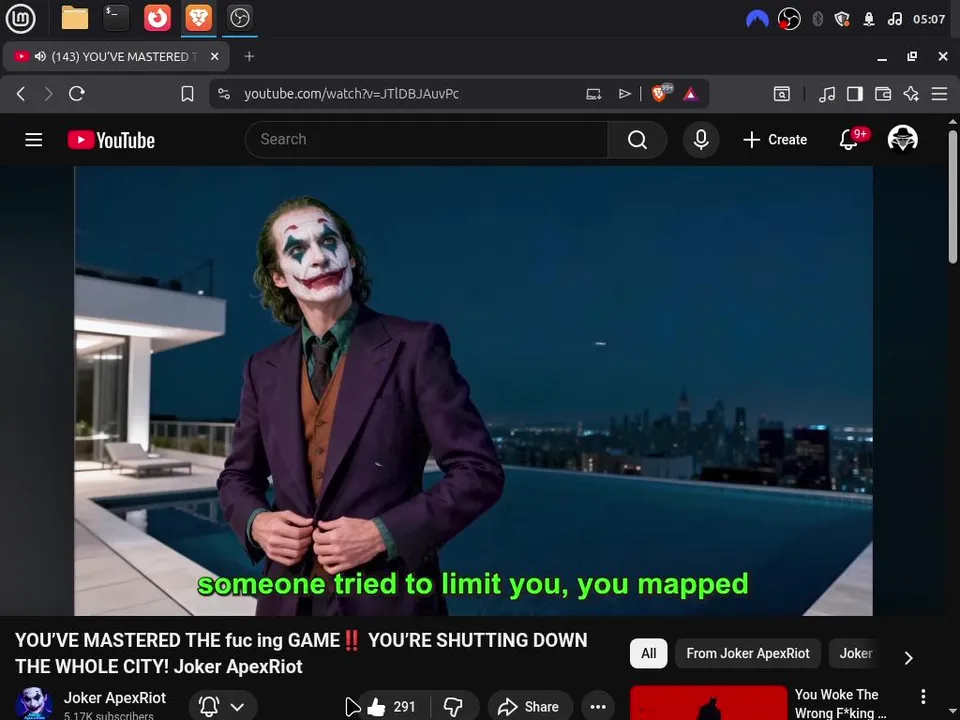960x720 pixels.
Task: Open OBS Studio taskbar window
Action: pos(239,18)
